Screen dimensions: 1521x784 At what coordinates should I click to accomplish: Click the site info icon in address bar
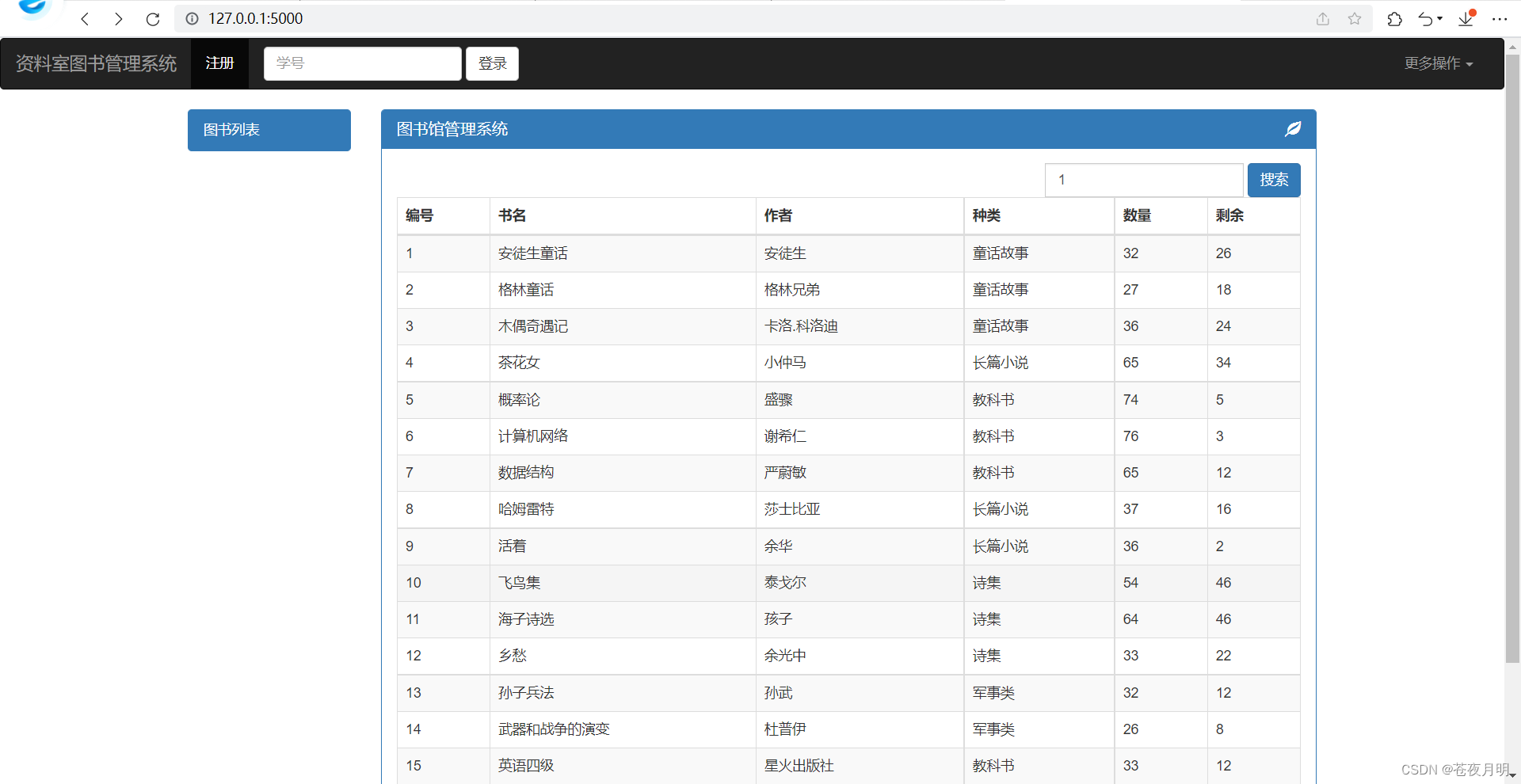click(192, 18)
